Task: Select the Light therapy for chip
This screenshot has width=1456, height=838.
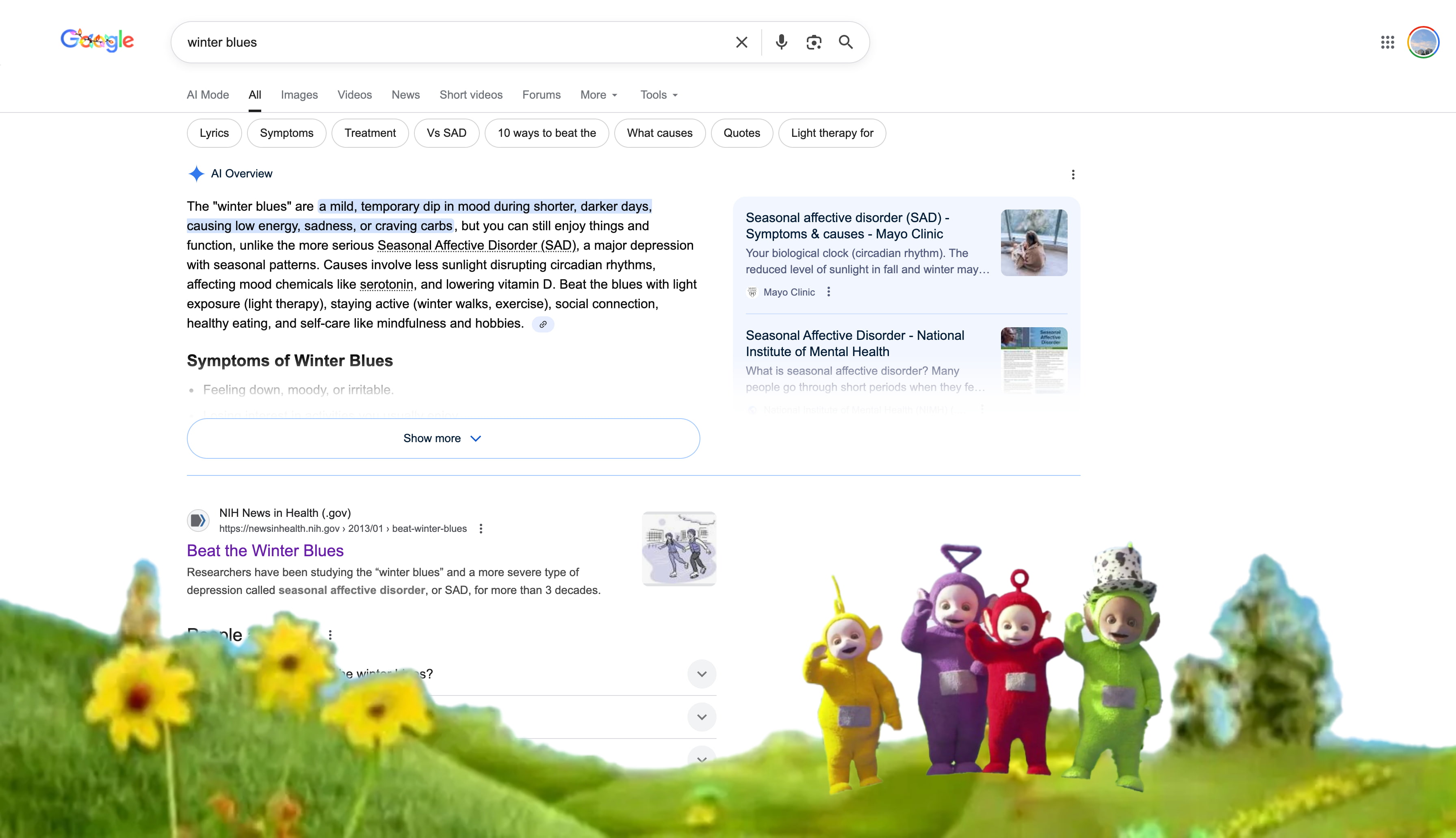Action: [831, 133]
